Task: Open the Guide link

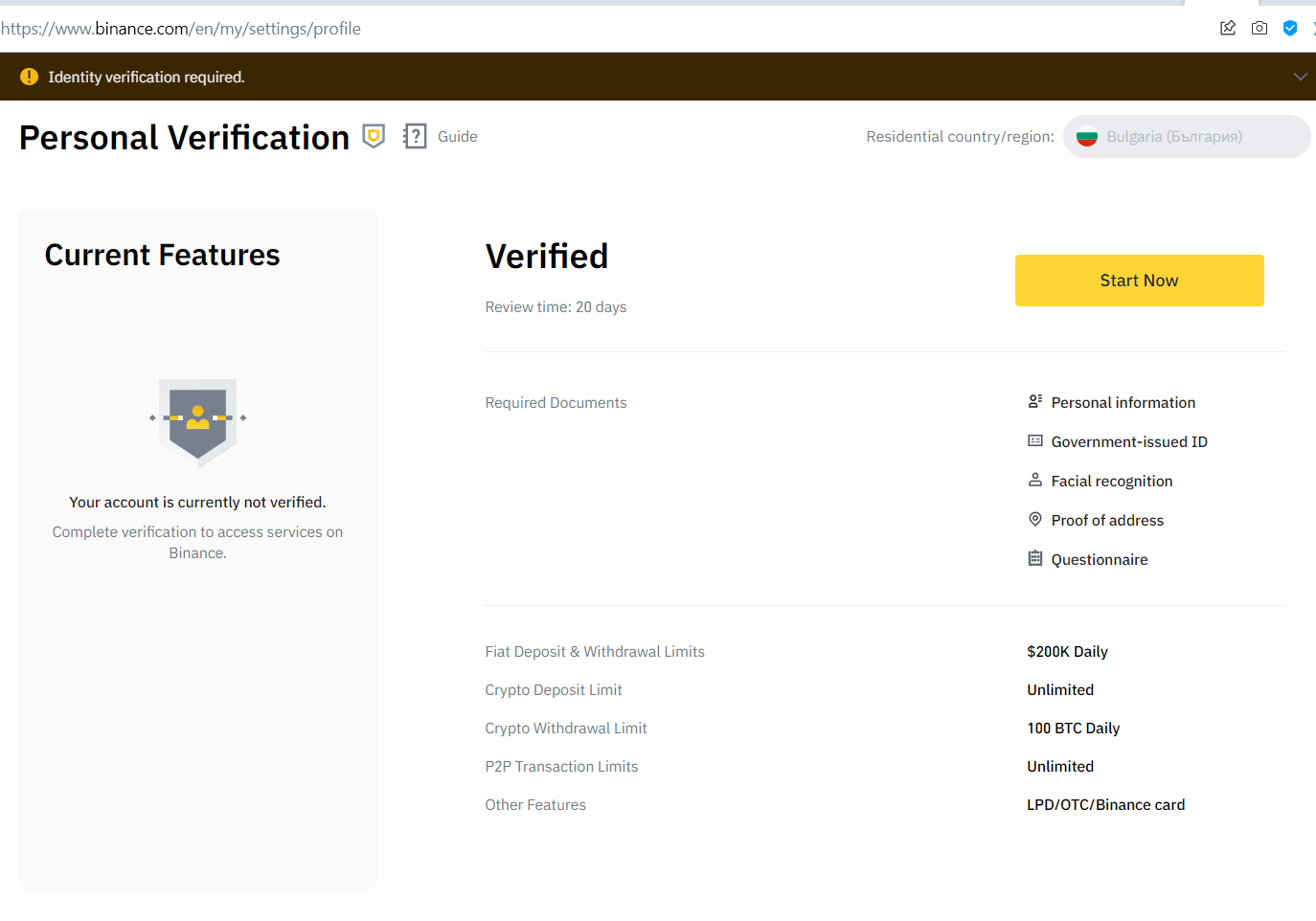Action: 457,137
